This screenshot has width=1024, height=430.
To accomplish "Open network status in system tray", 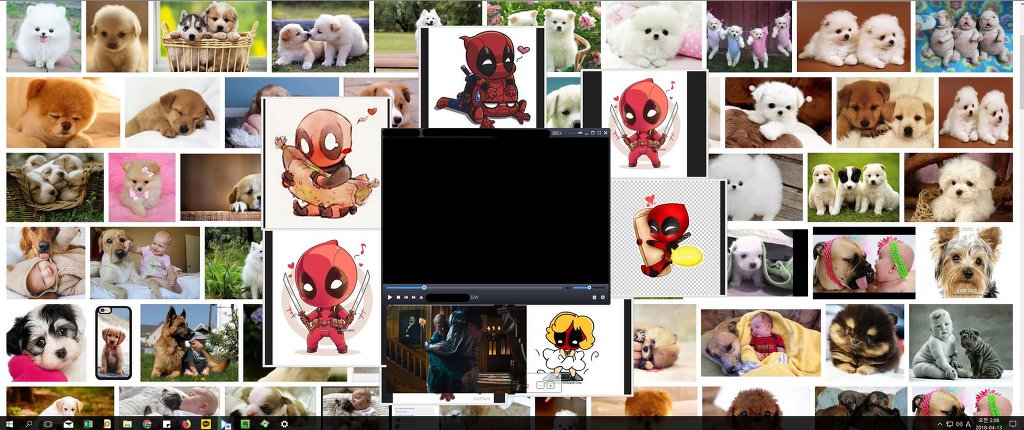I will tap(949, 425).
